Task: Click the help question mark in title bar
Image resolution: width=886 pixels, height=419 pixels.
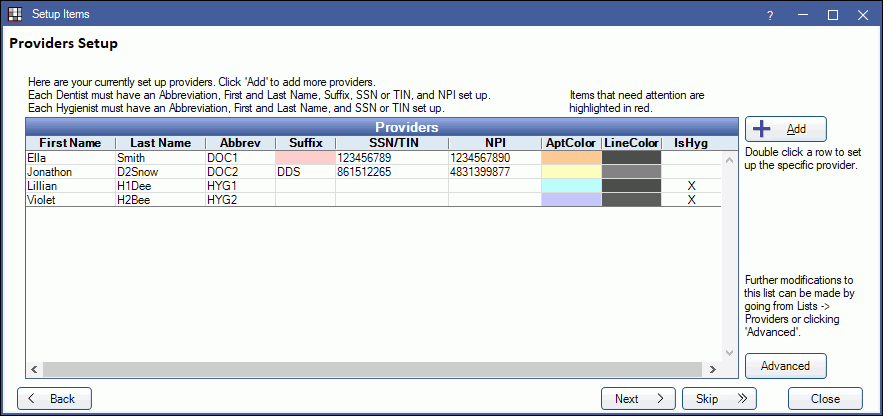Action: click(x=770, y=15)
